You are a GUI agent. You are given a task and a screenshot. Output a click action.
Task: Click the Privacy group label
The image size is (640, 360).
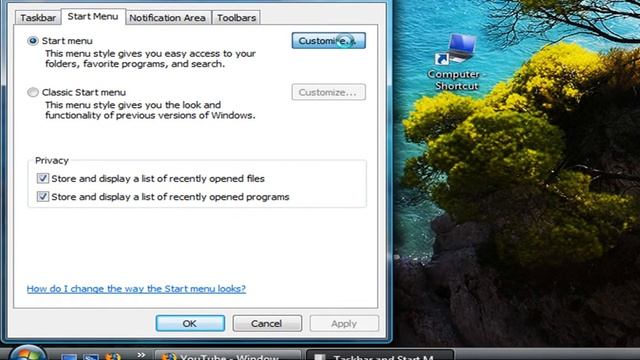click(x=52, y=160)
